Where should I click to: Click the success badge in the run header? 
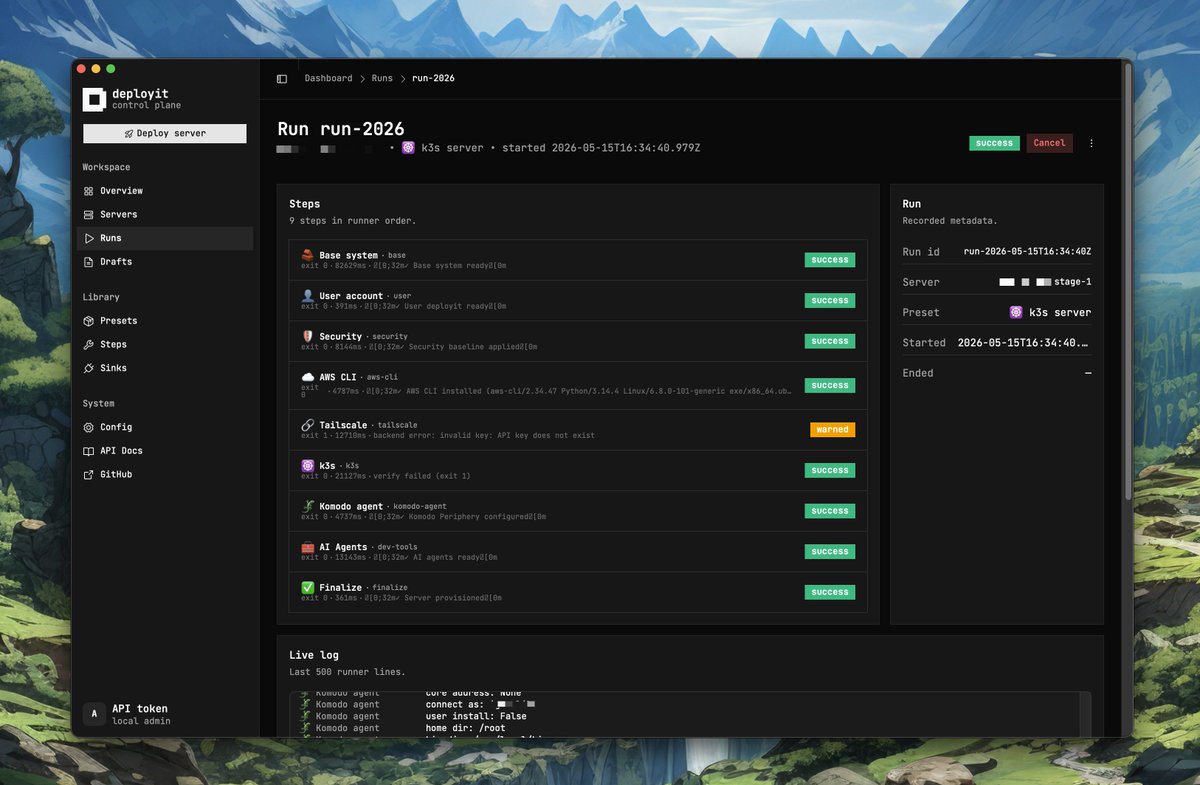pos(994,143)
